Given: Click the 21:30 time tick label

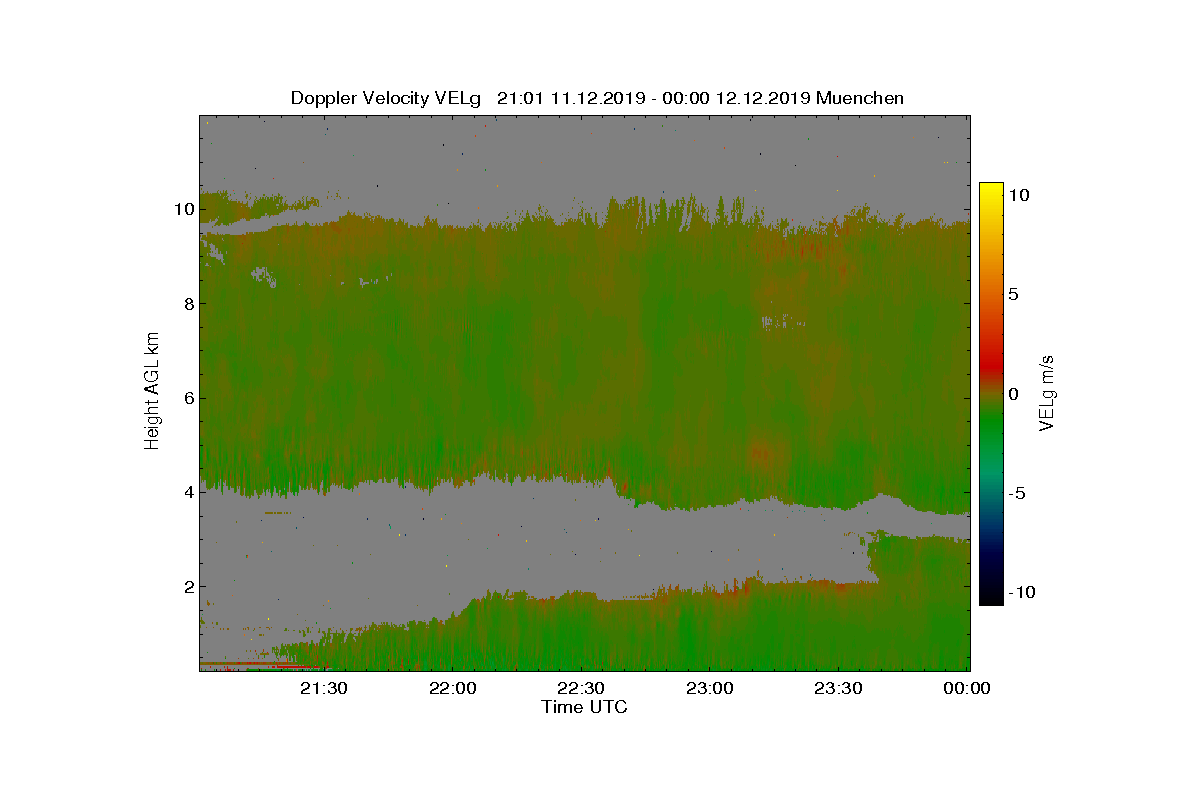Looking at the screenshot, I should point(323,689).
